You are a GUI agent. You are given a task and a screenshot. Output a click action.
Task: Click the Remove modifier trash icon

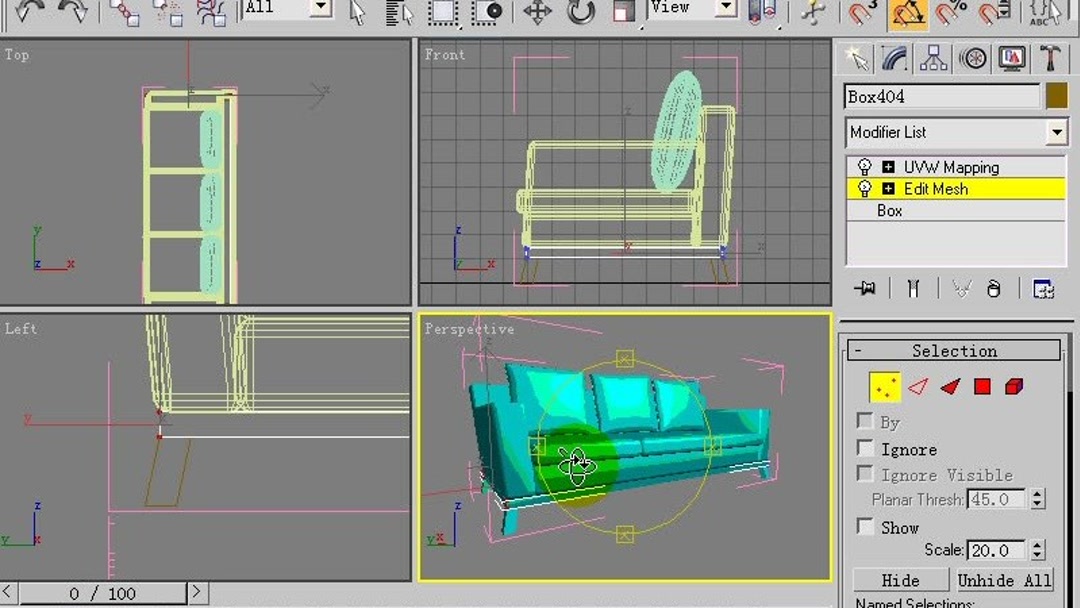click(993, 288)
